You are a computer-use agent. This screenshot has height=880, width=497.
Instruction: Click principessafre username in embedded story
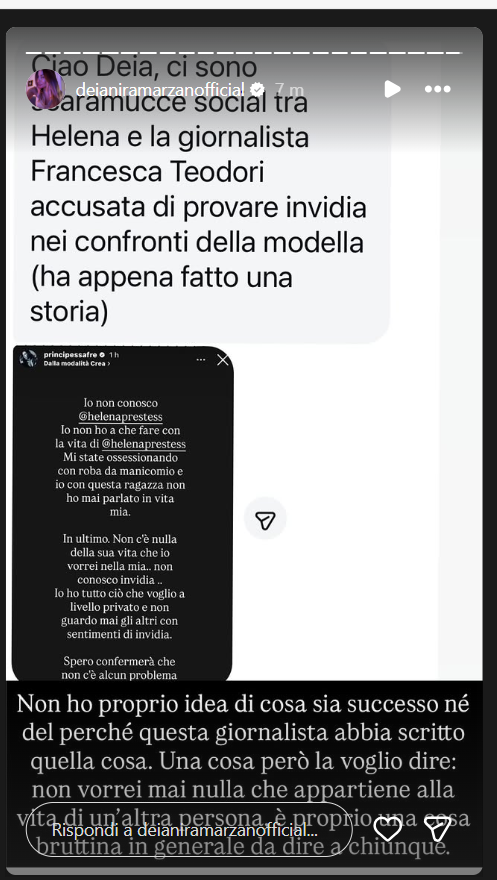(70, 355)
